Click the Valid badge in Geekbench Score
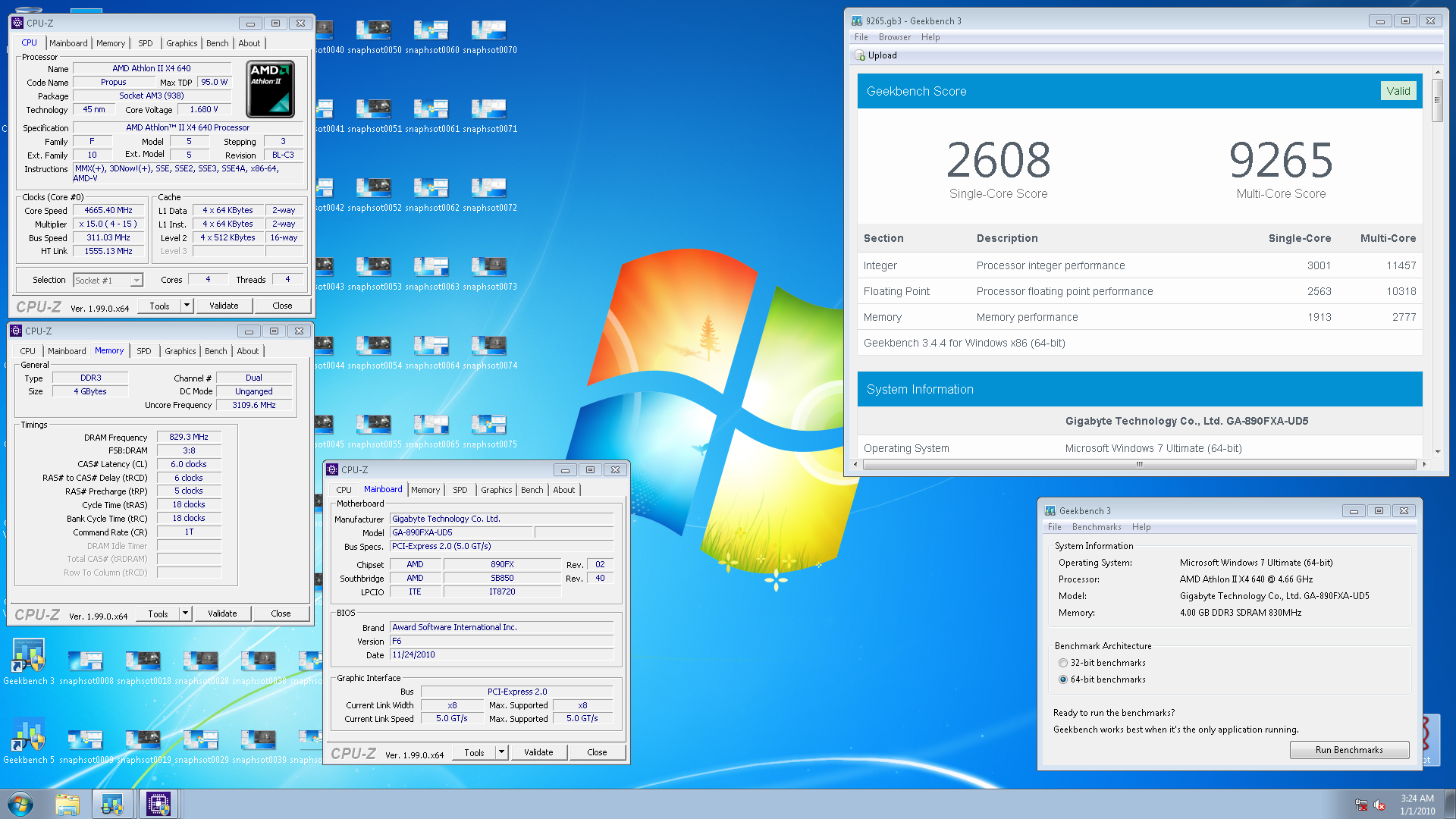This screenshot has width=1456, height=819. [x=1398, y=91]
